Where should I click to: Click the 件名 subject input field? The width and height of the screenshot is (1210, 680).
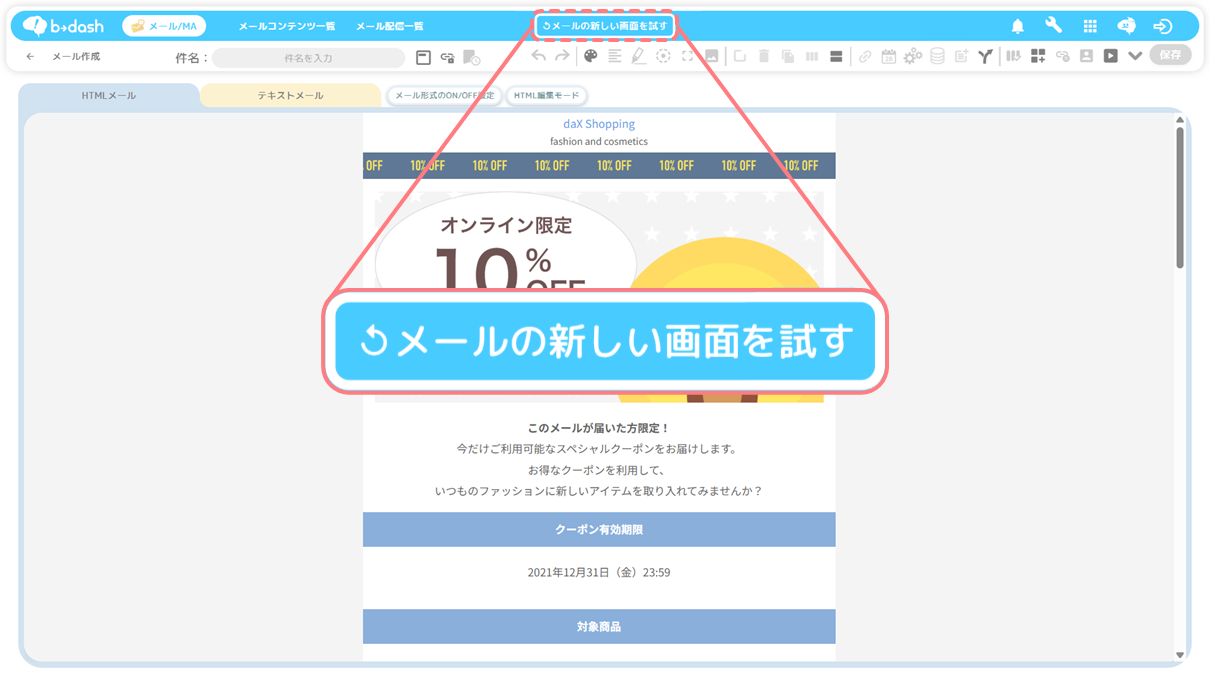click(x=308, y=58)
